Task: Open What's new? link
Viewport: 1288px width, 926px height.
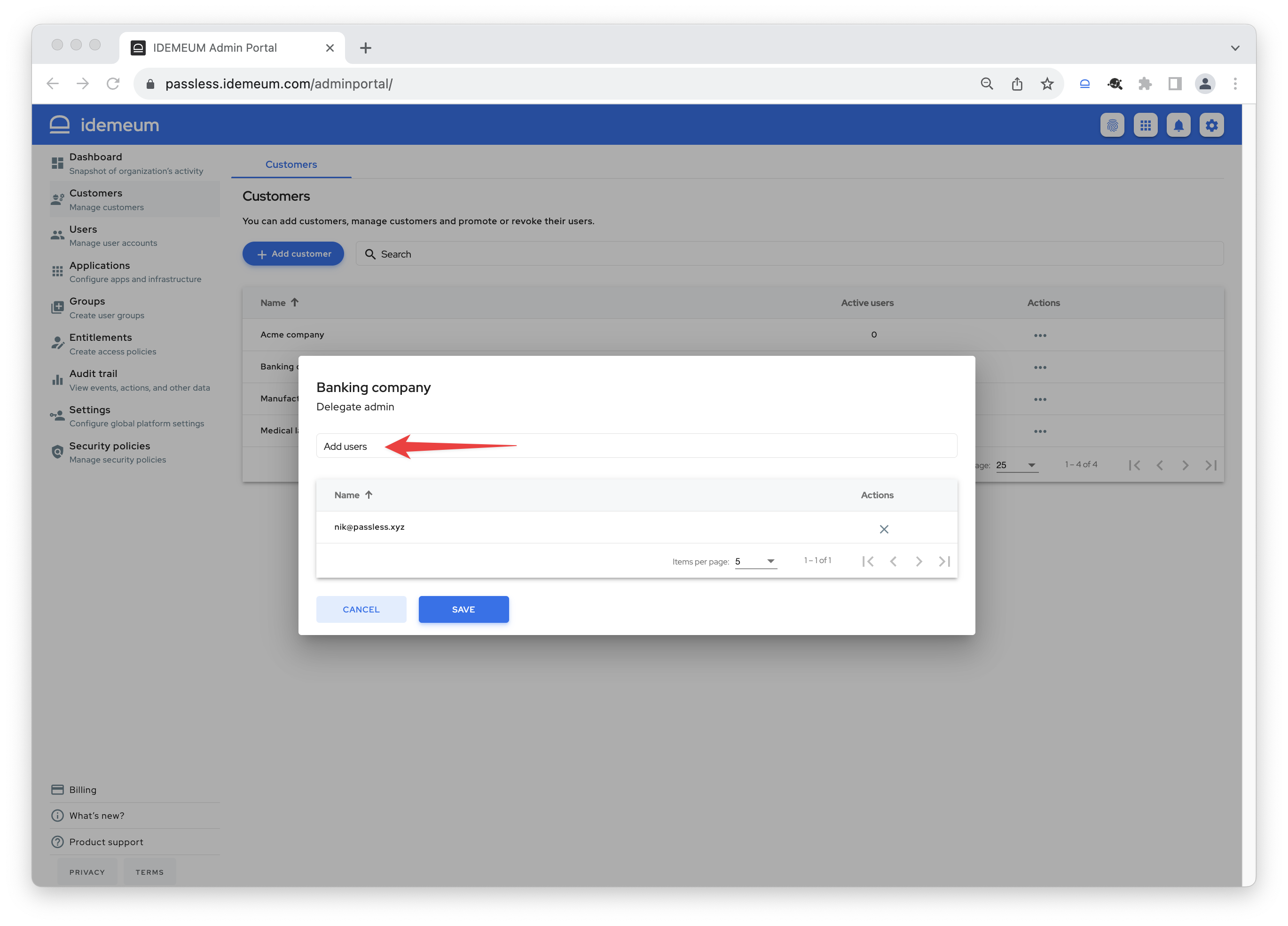Action: pos(134,815)
